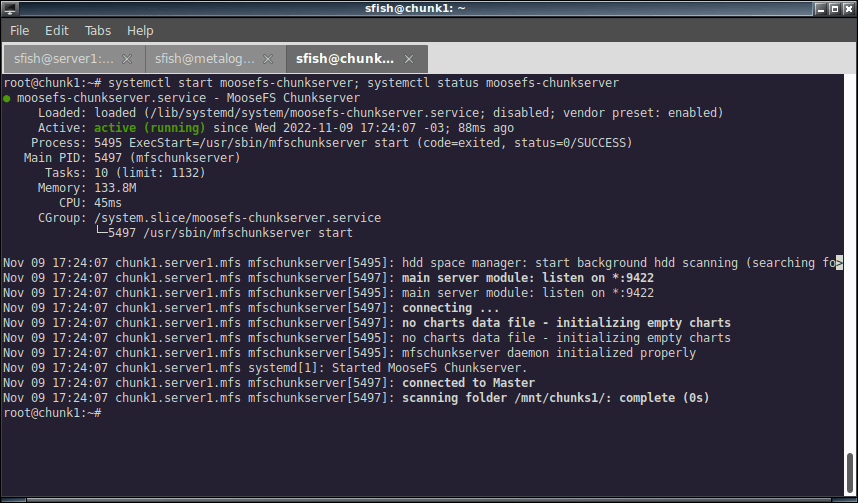The image size is (858, 503).
Task: Open the File menu
Action: pos(19,31)
